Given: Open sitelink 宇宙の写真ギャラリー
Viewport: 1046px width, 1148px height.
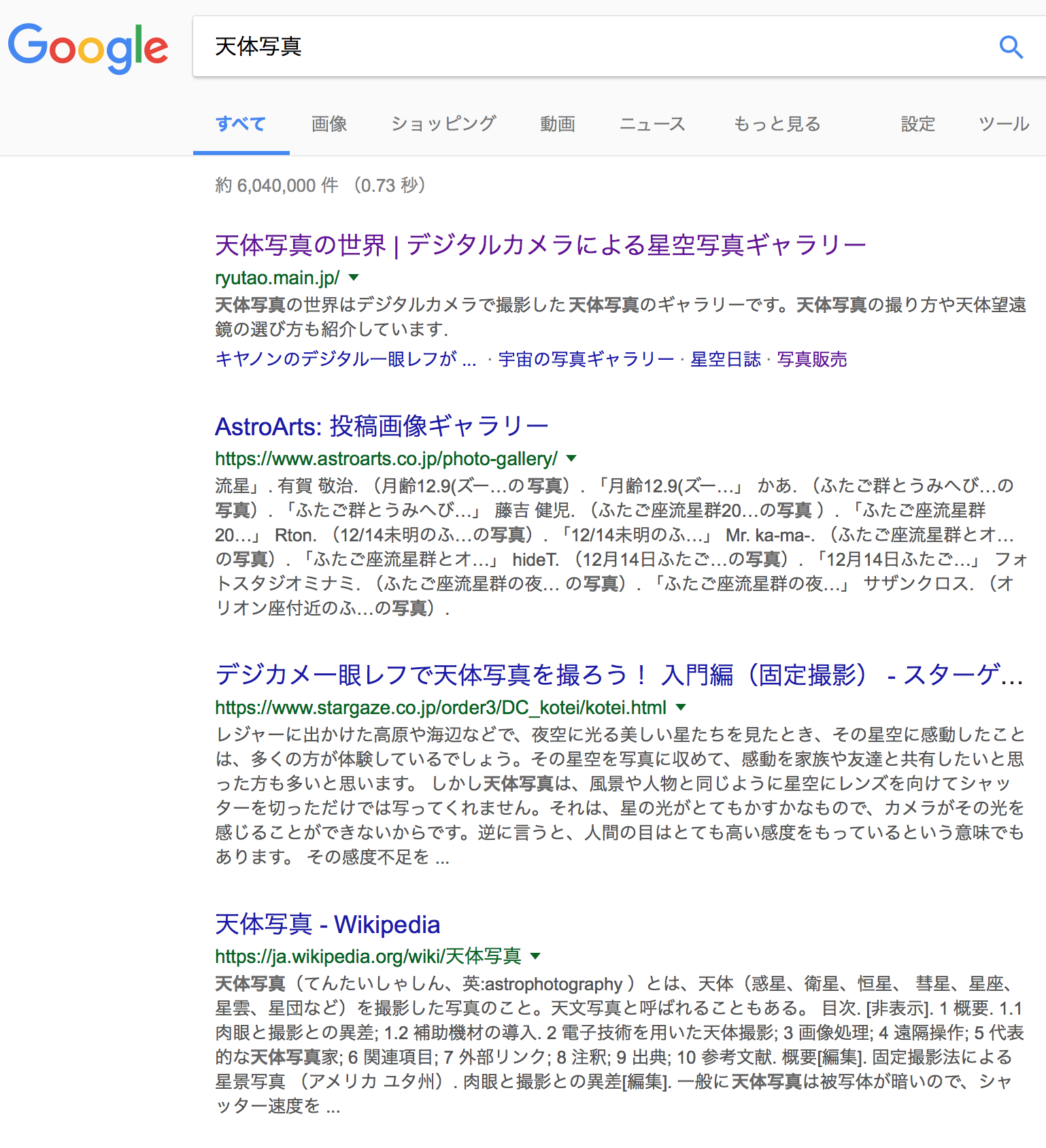Looking at the screenshot, I should (x=586, y=359).
